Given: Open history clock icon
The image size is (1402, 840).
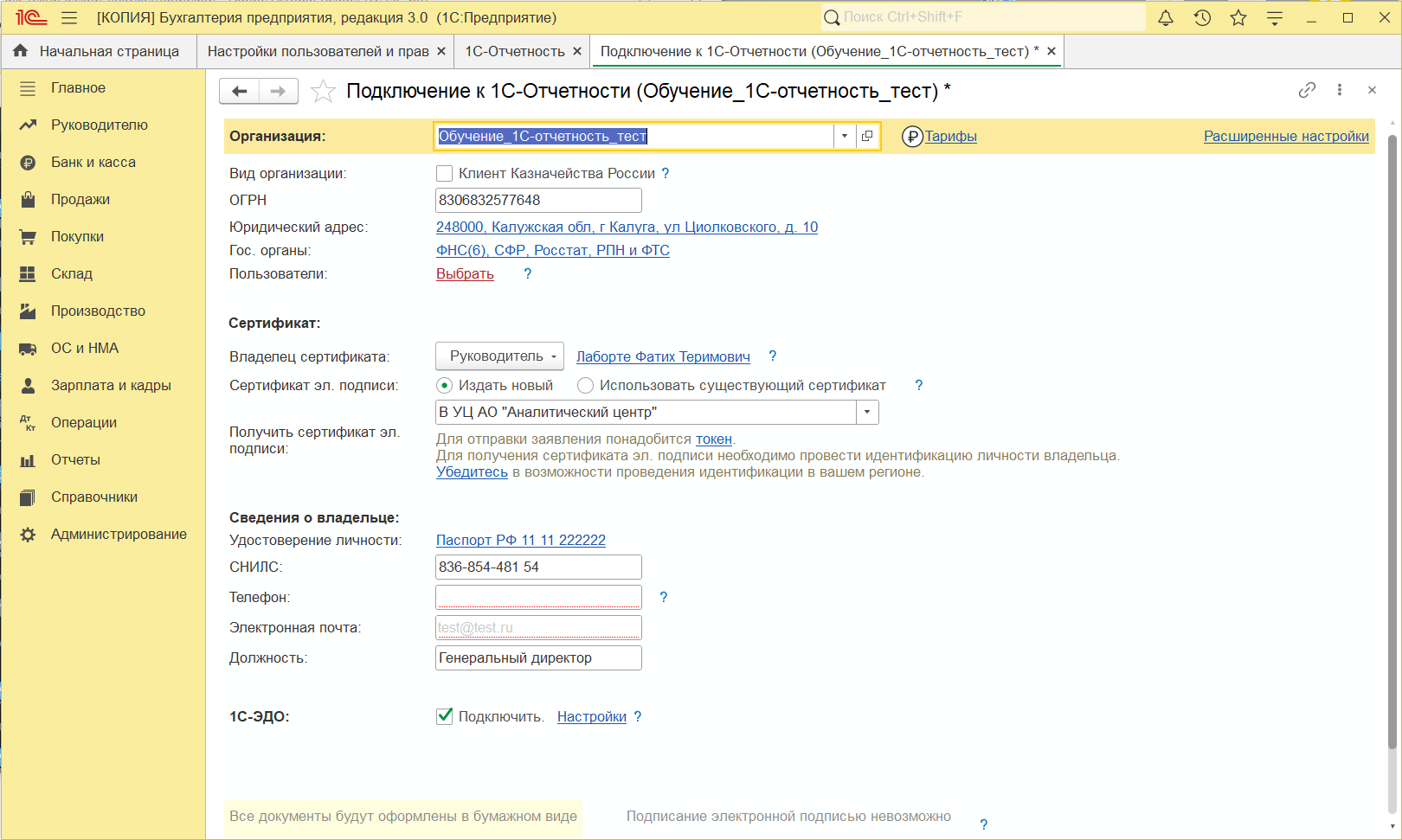Looking at the screenshot, I should coord(1202,17).
